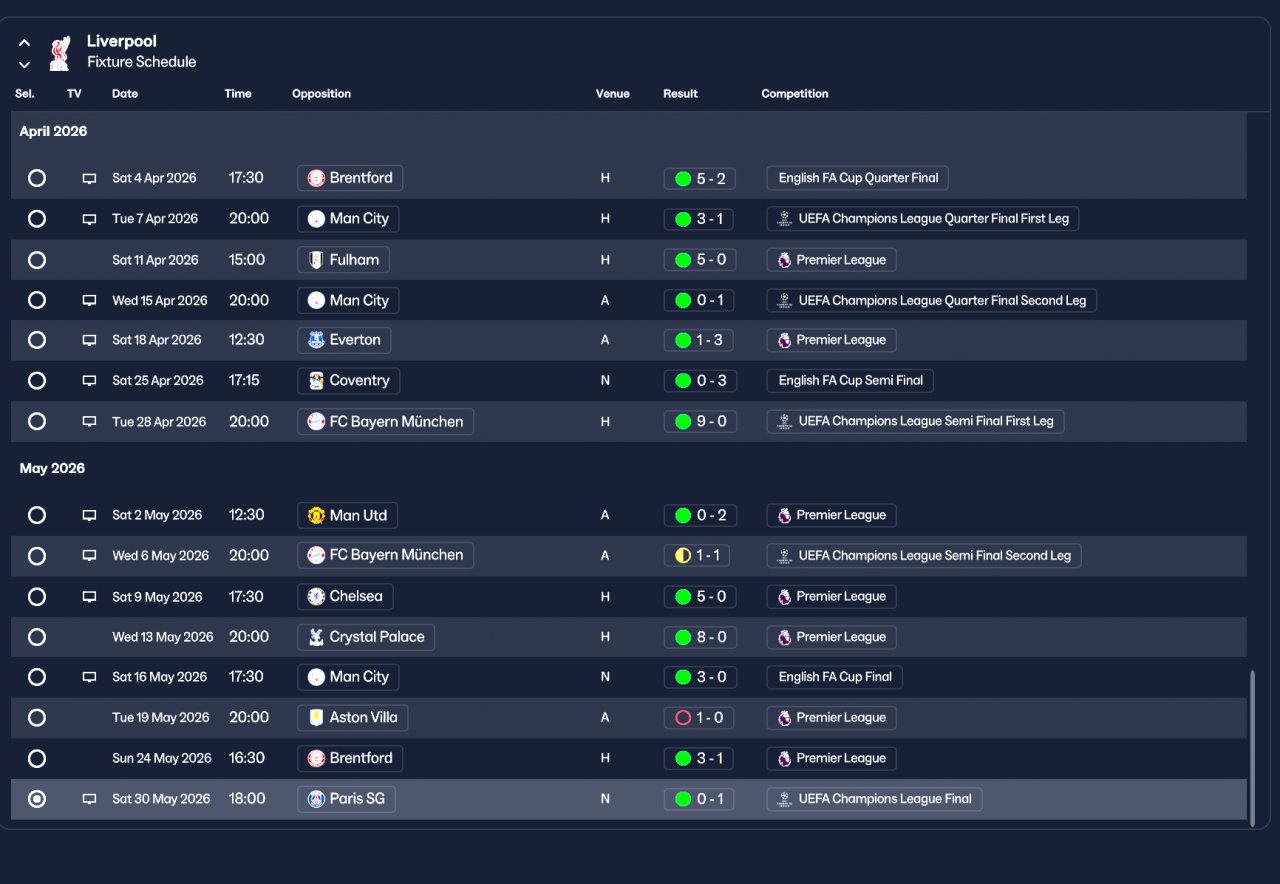
Task: Click Aston Villa club badge icon
Action: point(316,717)
